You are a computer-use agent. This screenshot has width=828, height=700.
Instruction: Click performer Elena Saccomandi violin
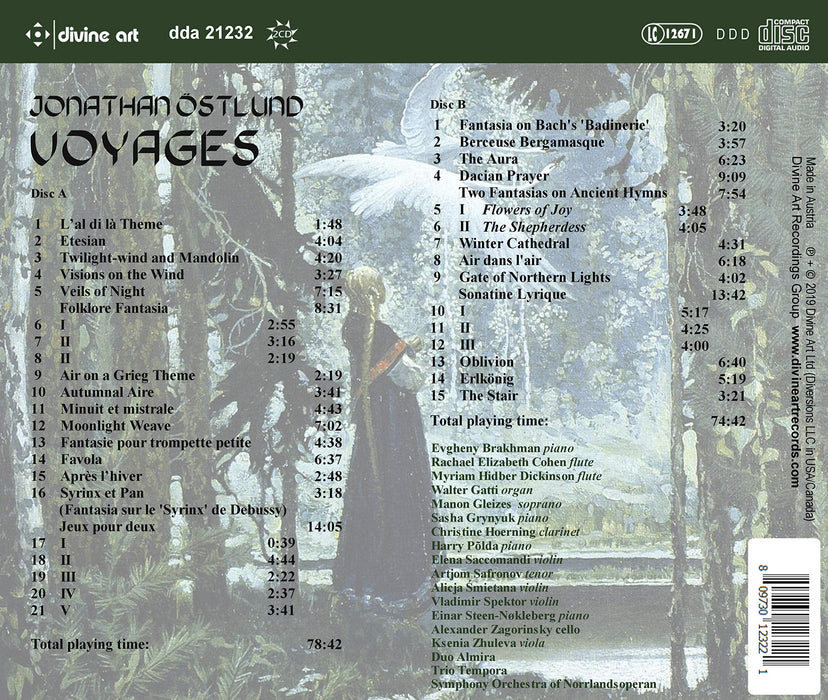pyautogui.click(x=497, y=560)
